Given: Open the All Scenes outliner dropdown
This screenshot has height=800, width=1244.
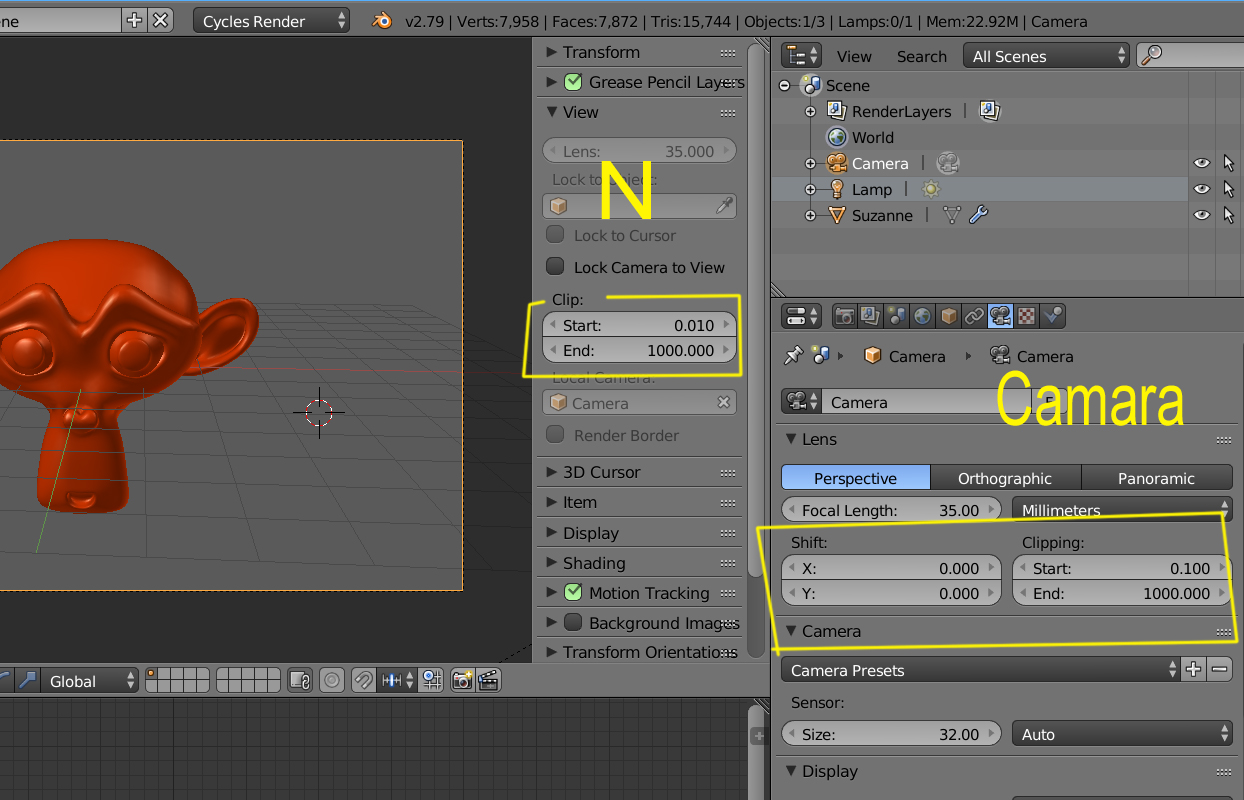Looking at the screenshot, I should [1046, 56].
